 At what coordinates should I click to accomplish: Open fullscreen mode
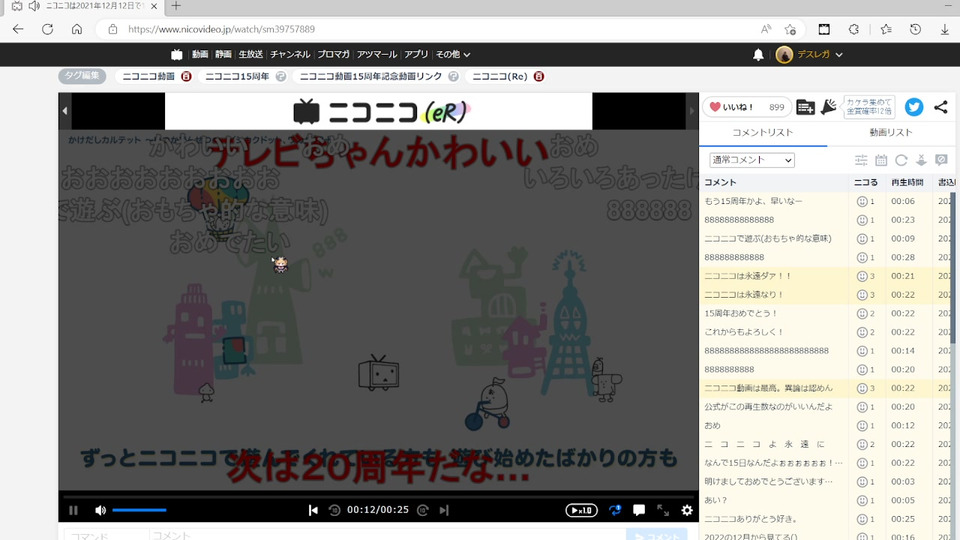(x=663, y=510)
